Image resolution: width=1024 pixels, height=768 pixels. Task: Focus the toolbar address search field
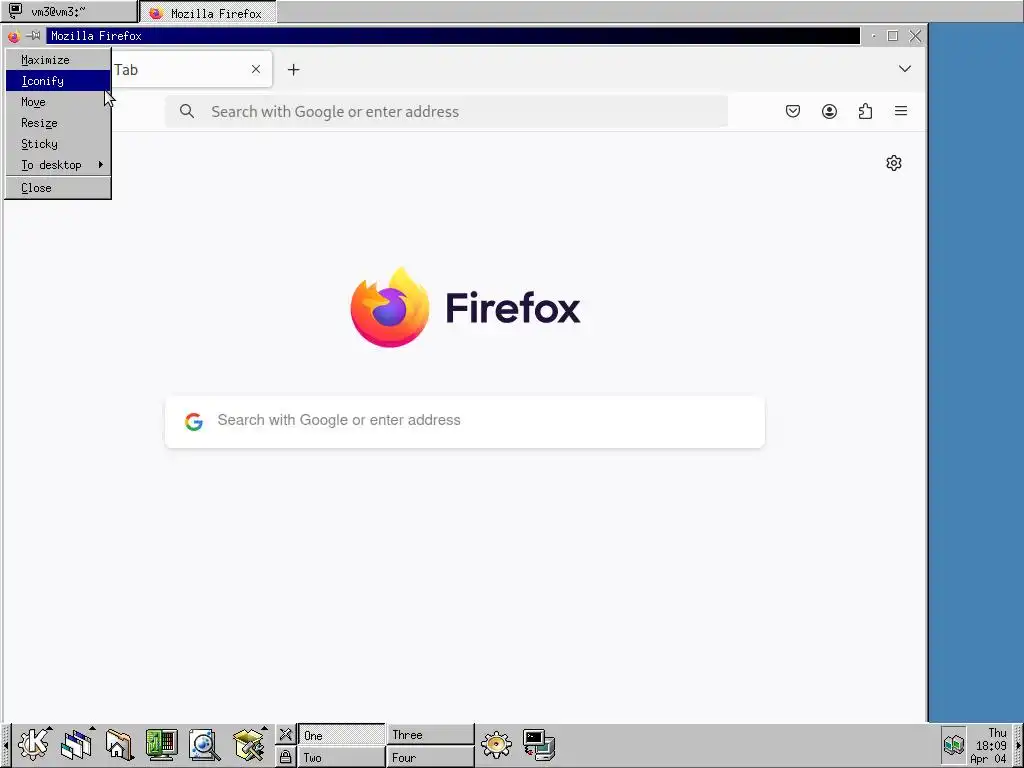tap(447, 111)
